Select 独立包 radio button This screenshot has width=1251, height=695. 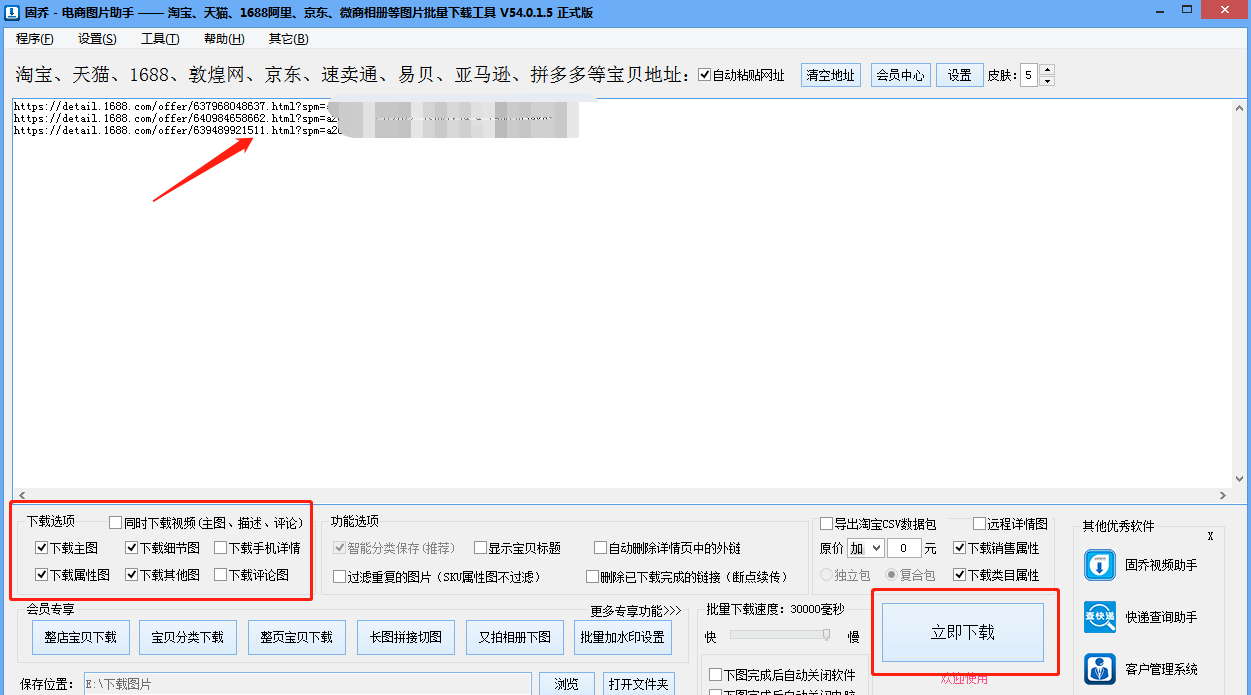click(826, 575)
